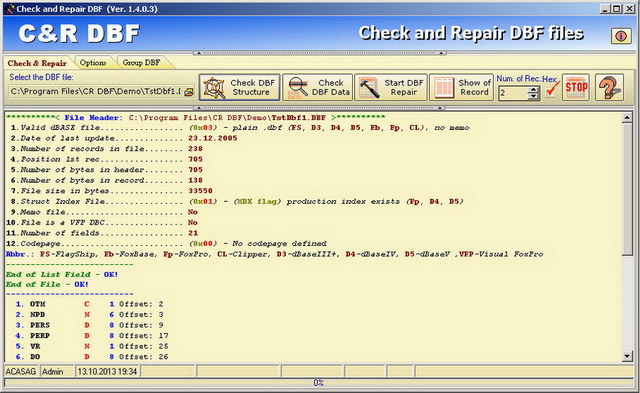
Task: Click the 'Struct Index File' line
Action: (x=237, y=202)
